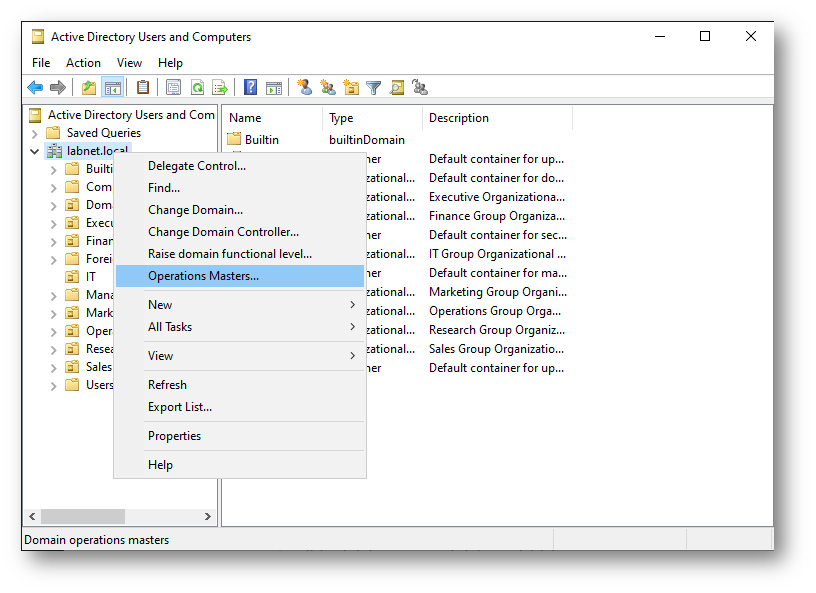Click the Builtin folder icon in the list pane

234,139
